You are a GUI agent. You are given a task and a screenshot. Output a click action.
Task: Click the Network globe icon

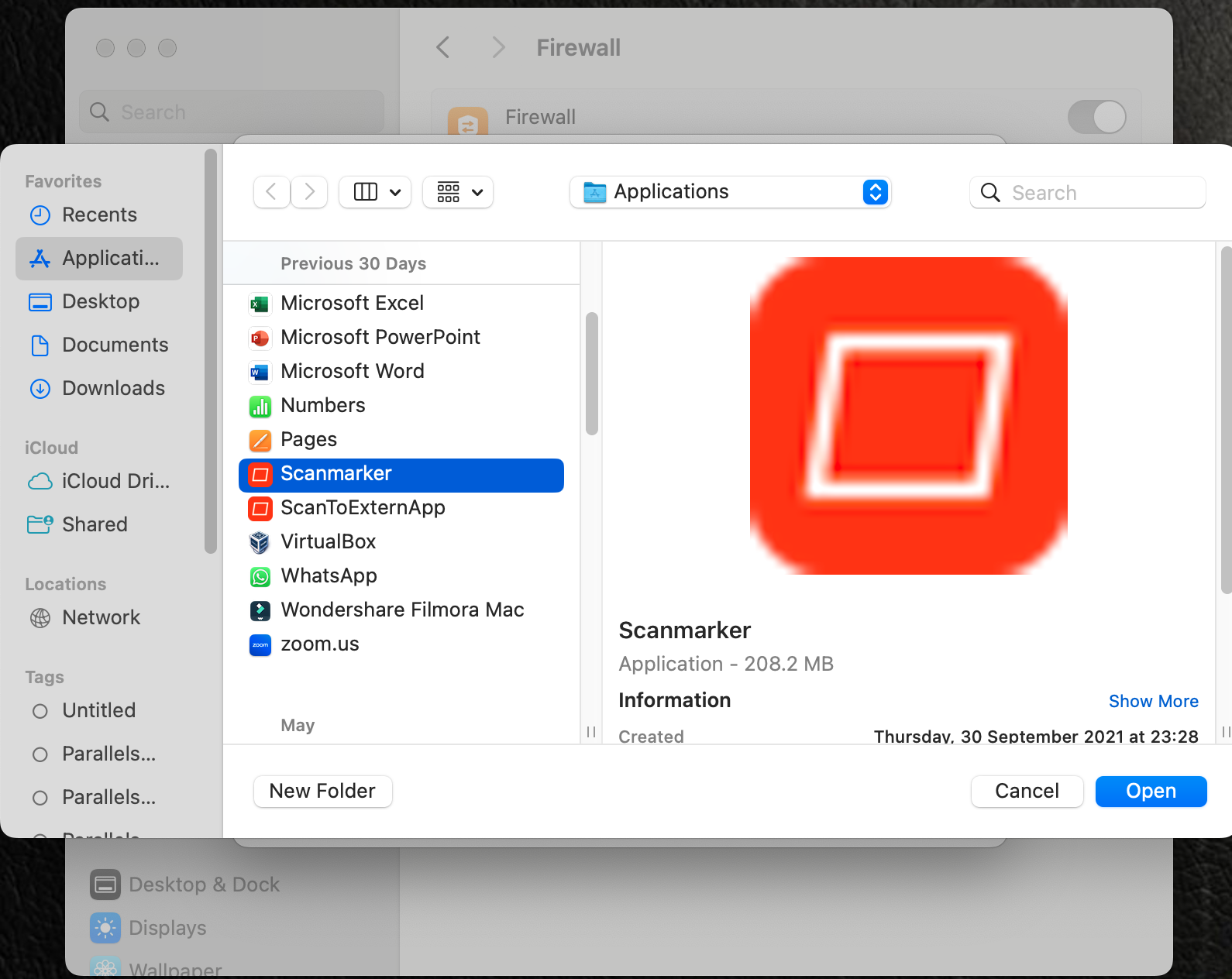coord(40,618)
